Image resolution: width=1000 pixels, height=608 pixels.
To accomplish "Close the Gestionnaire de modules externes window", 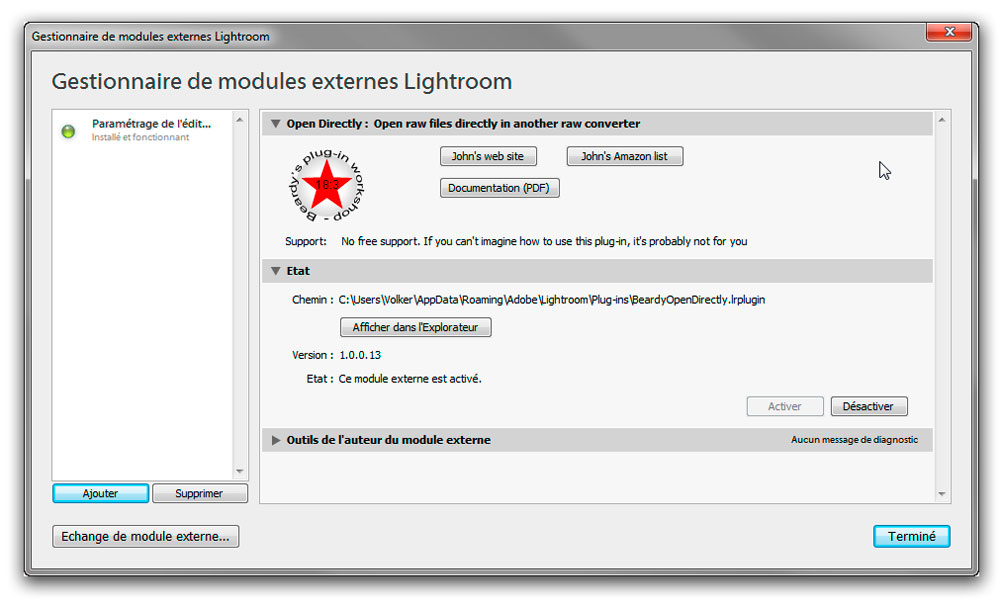I will click(x=949, y=32).
